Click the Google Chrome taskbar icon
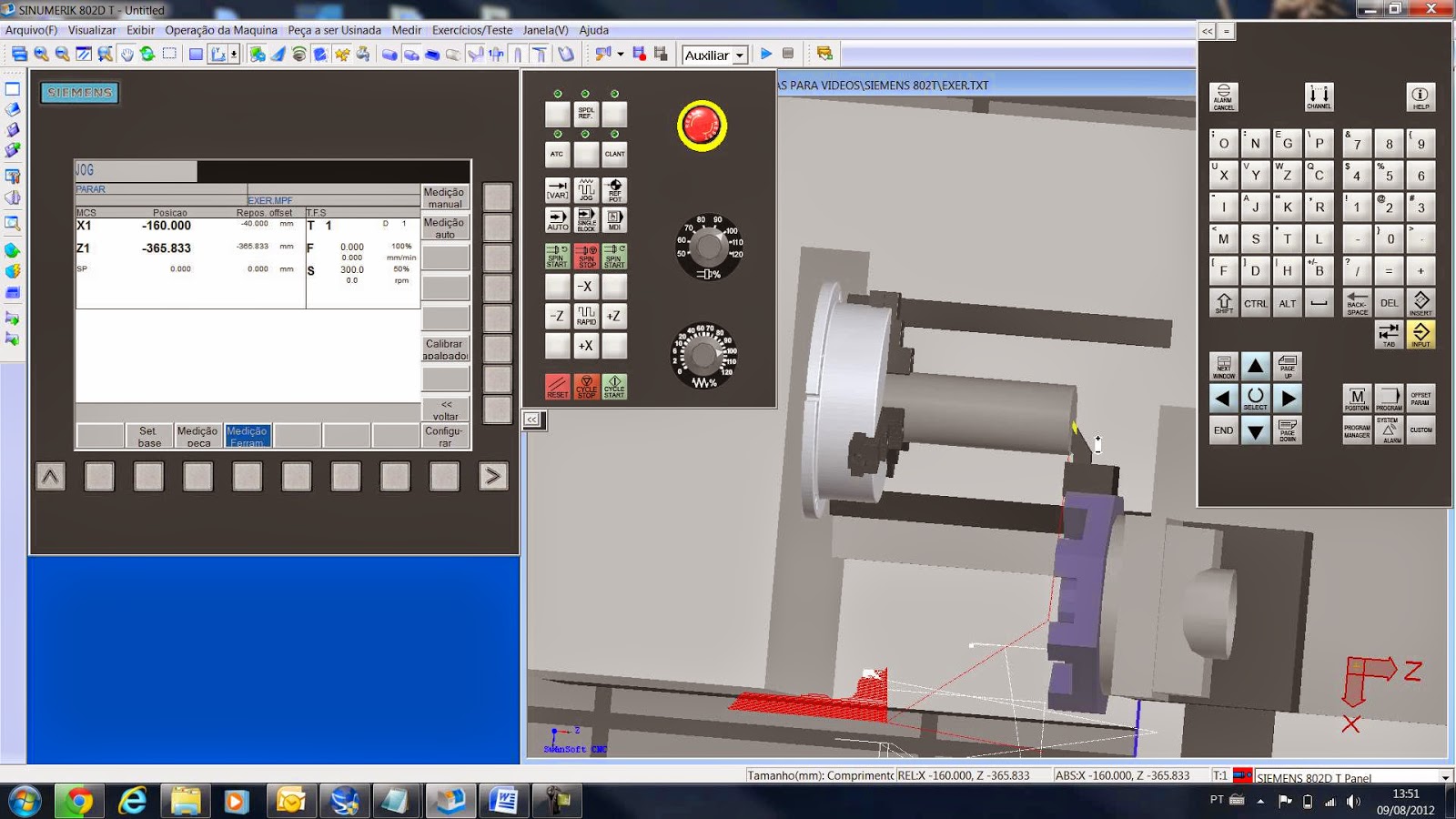 click(80, 801)
